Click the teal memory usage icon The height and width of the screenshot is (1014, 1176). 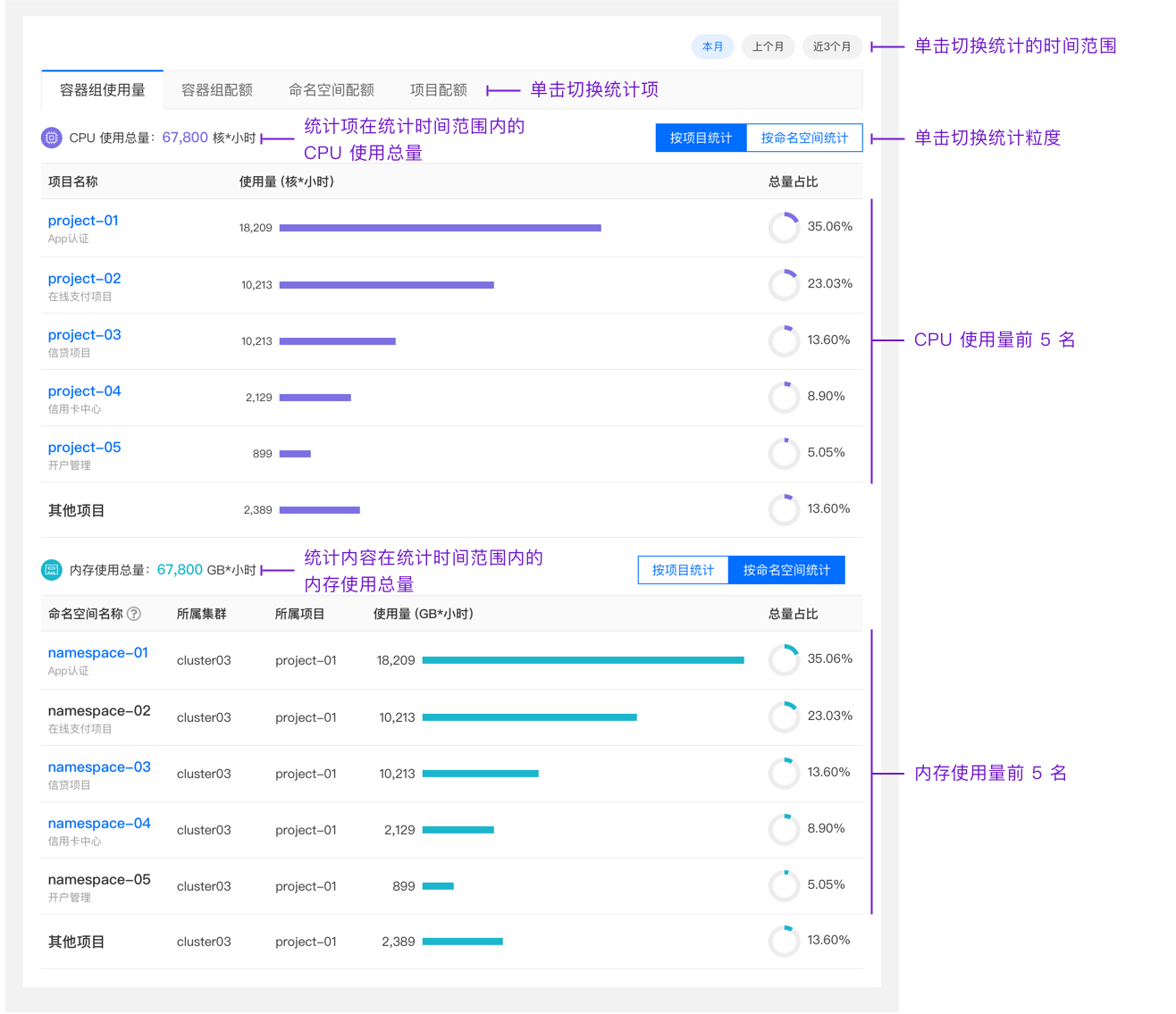pos(52,570)
